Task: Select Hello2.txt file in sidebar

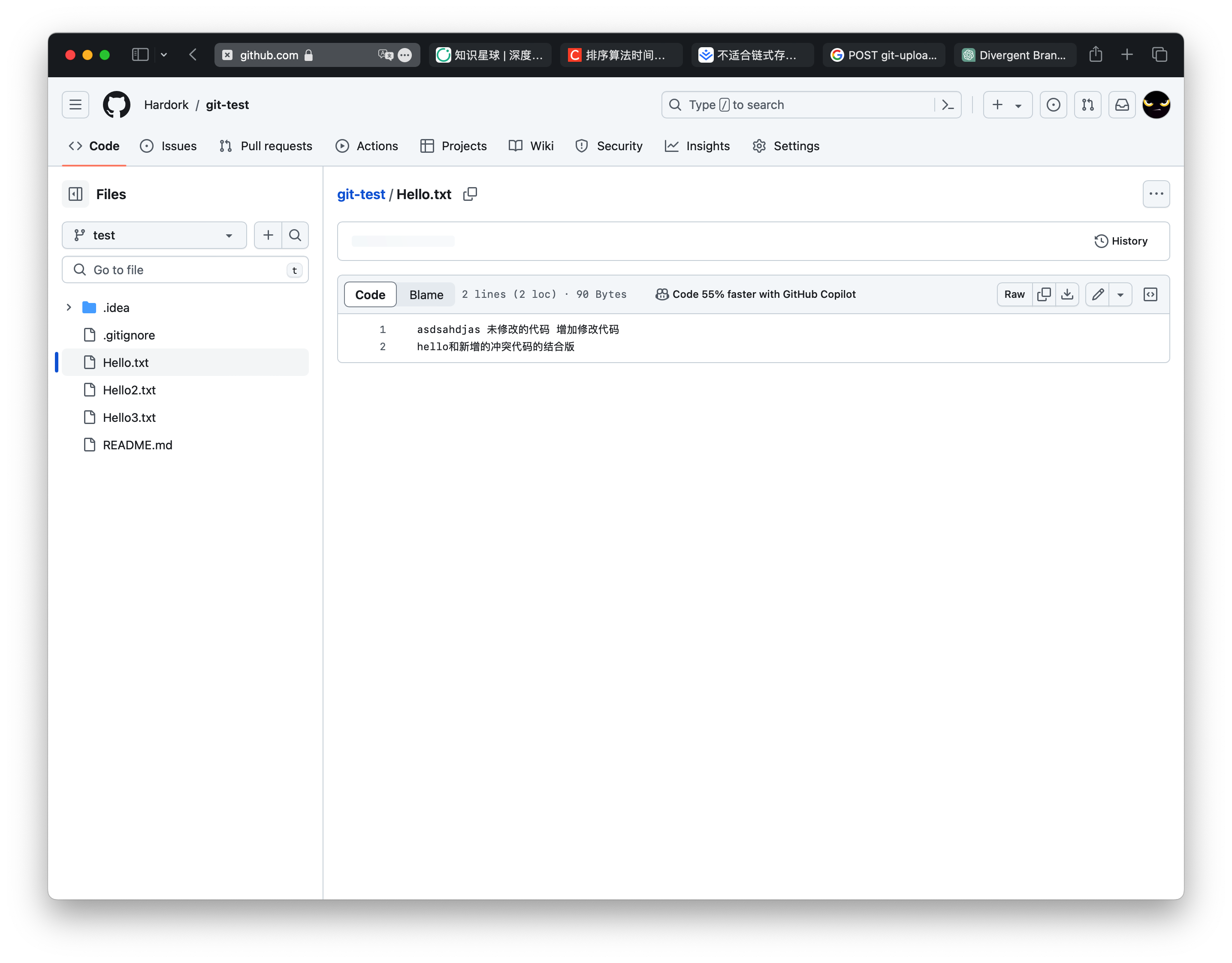Action: (x=129, y=389)
